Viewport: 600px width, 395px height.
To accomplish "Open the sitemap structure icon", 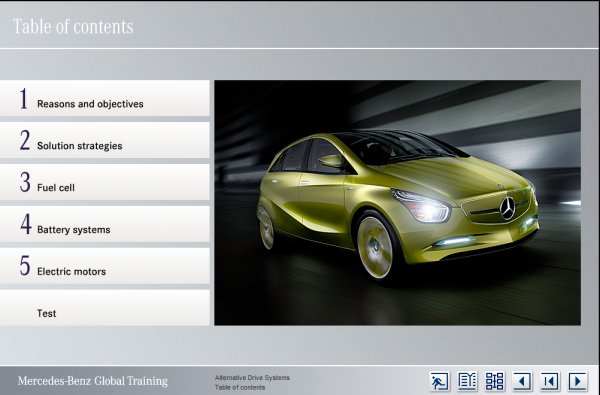I will (495, 381).
